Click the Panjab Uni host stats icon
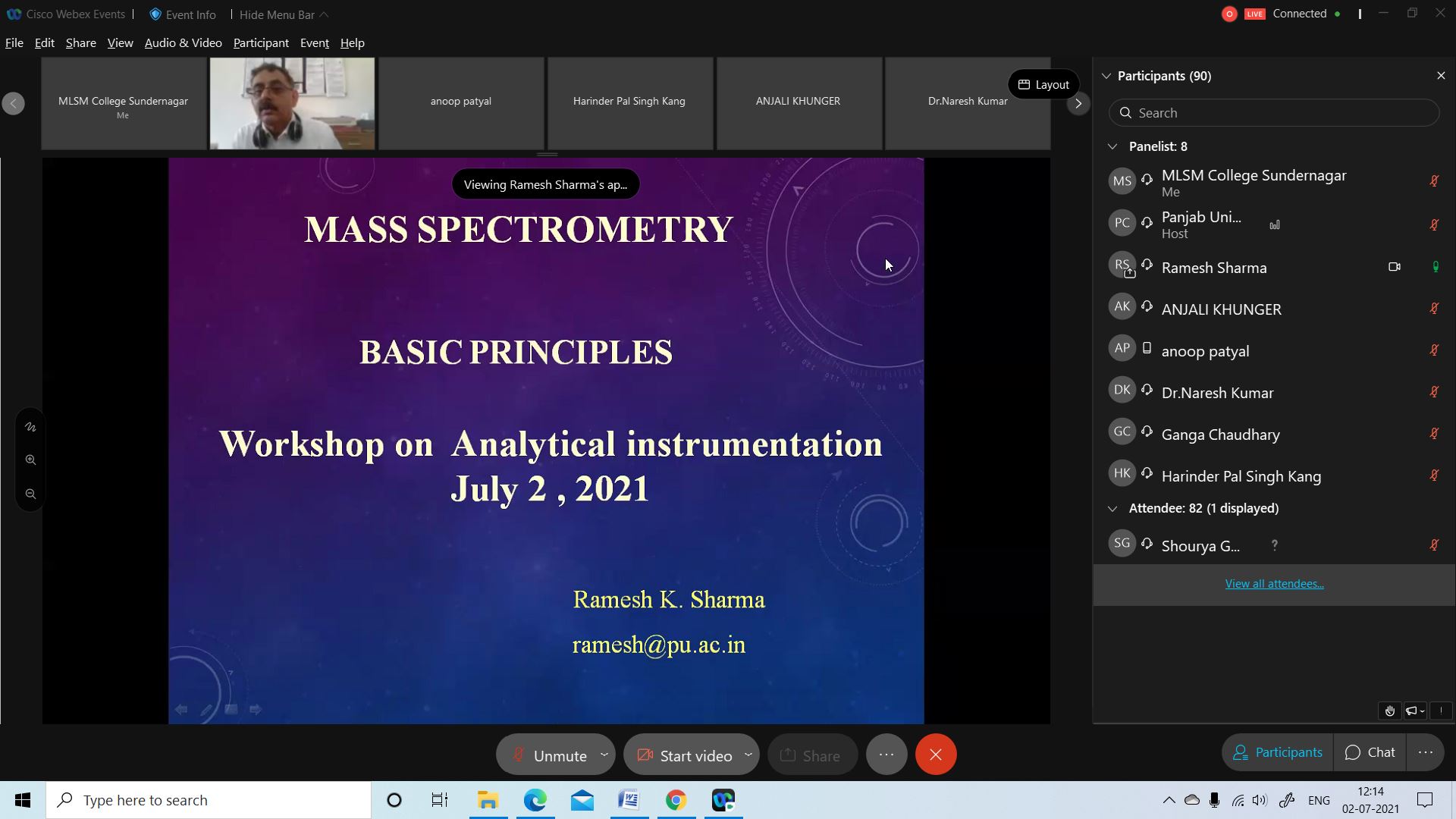Image resolution: width=1456 pixels, height=819 pixels. 1275,225
